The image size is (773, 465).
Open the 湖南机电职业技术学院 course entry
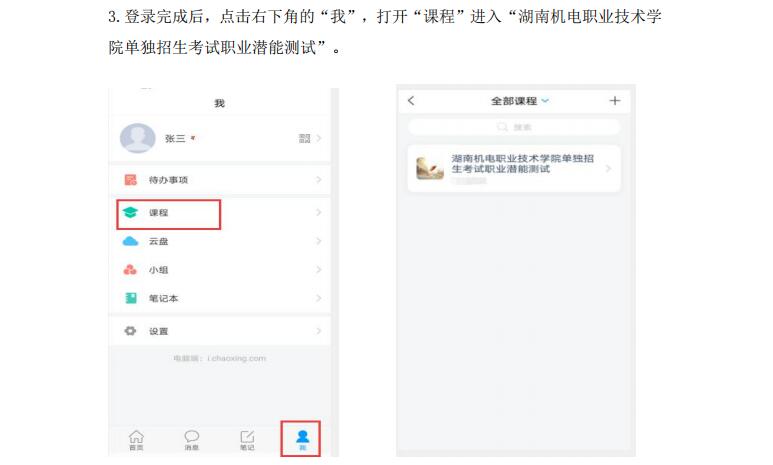click(514, 169)
